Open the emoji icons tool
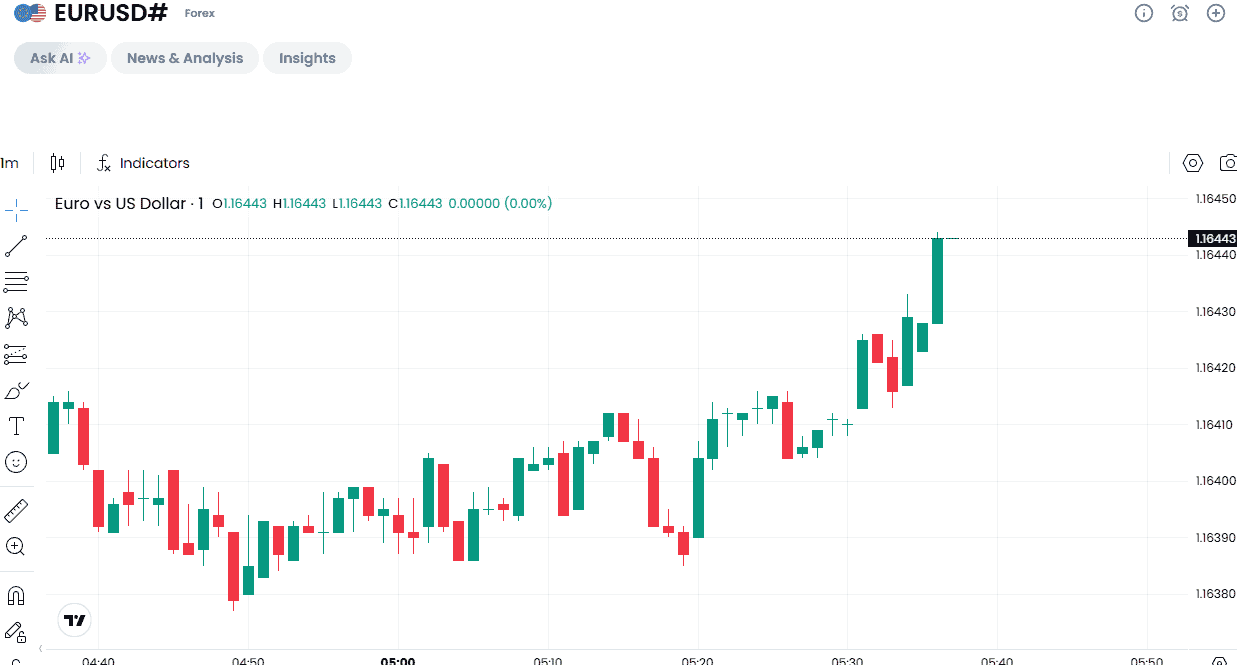The height and width of the screenshot is (665, 1237). pyautogui.click(x=16, y=462)
